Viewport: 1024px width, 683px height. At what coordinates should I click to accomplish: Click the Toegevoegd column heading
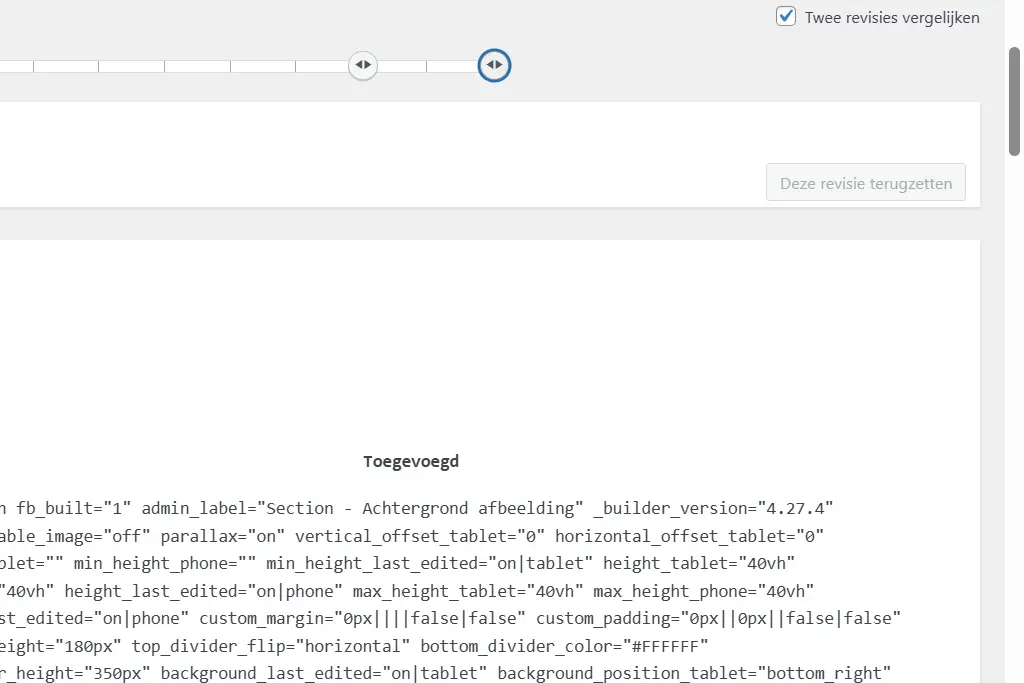[x=411, y=461]
